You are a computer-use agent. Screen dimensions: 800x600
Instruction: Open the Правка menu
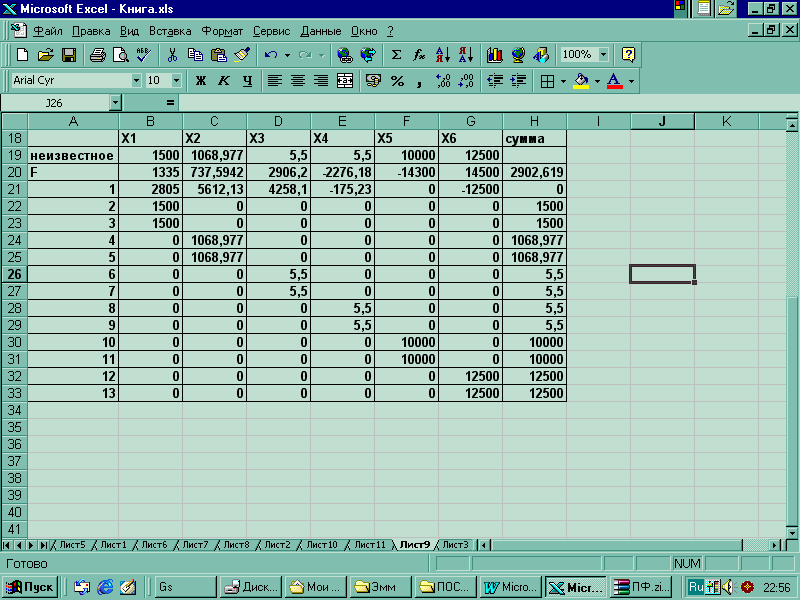pos(91,31)
